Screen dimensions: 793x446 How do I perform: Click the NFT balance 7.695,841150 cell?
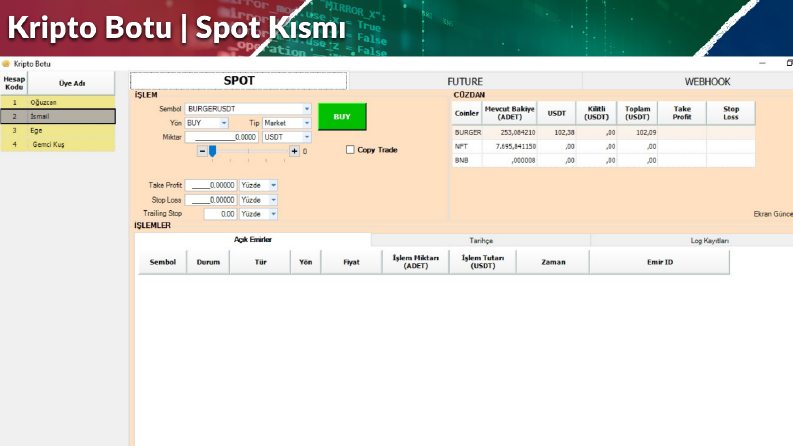(509, 146)
